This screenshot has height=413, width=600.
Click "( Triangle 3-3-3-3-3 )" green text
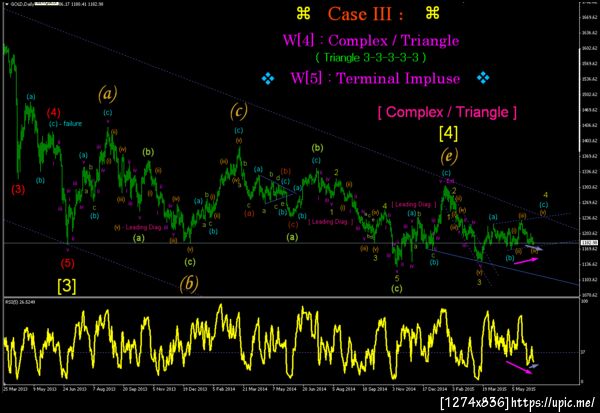tap(371, 57)
